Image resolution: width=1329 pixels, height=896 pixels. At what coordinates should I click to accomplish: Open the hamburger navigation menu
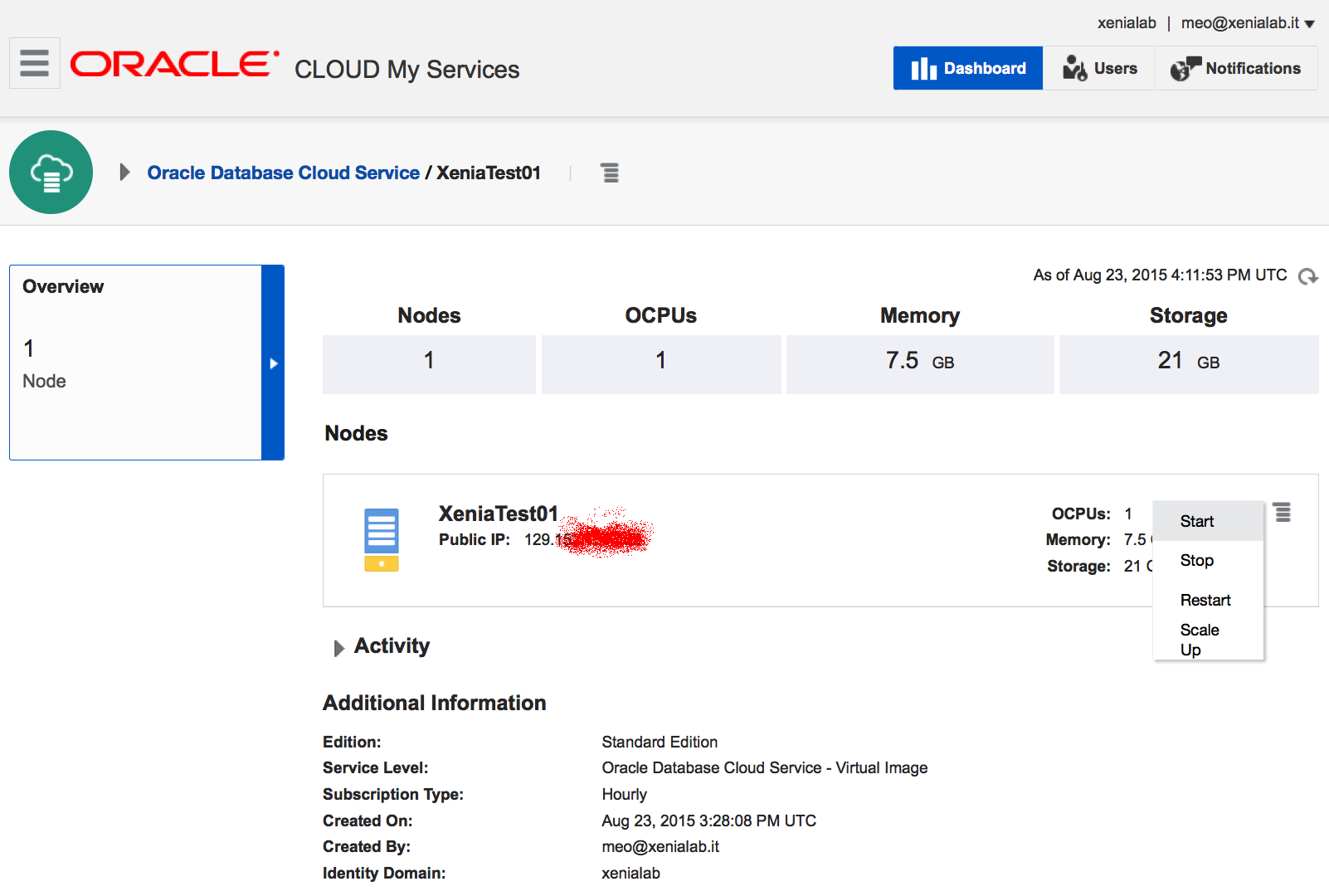pos(35,63)
